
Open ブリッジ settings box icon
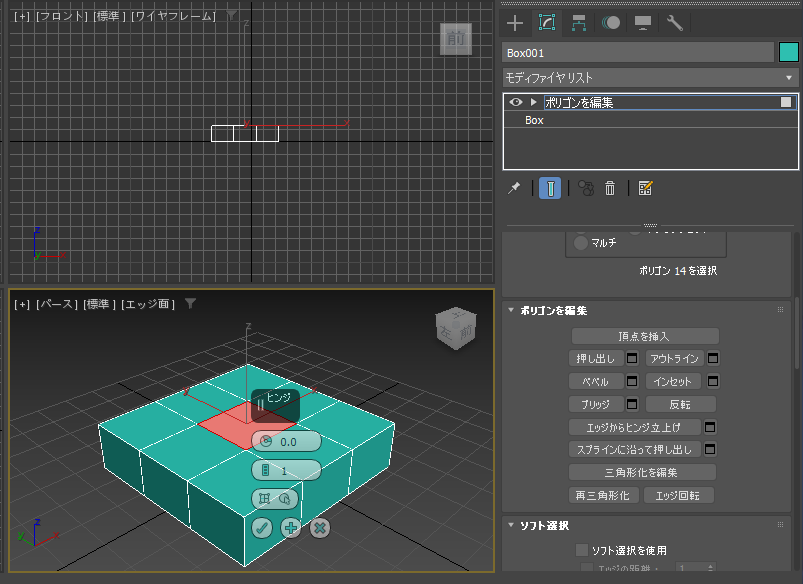click(632, 404)
